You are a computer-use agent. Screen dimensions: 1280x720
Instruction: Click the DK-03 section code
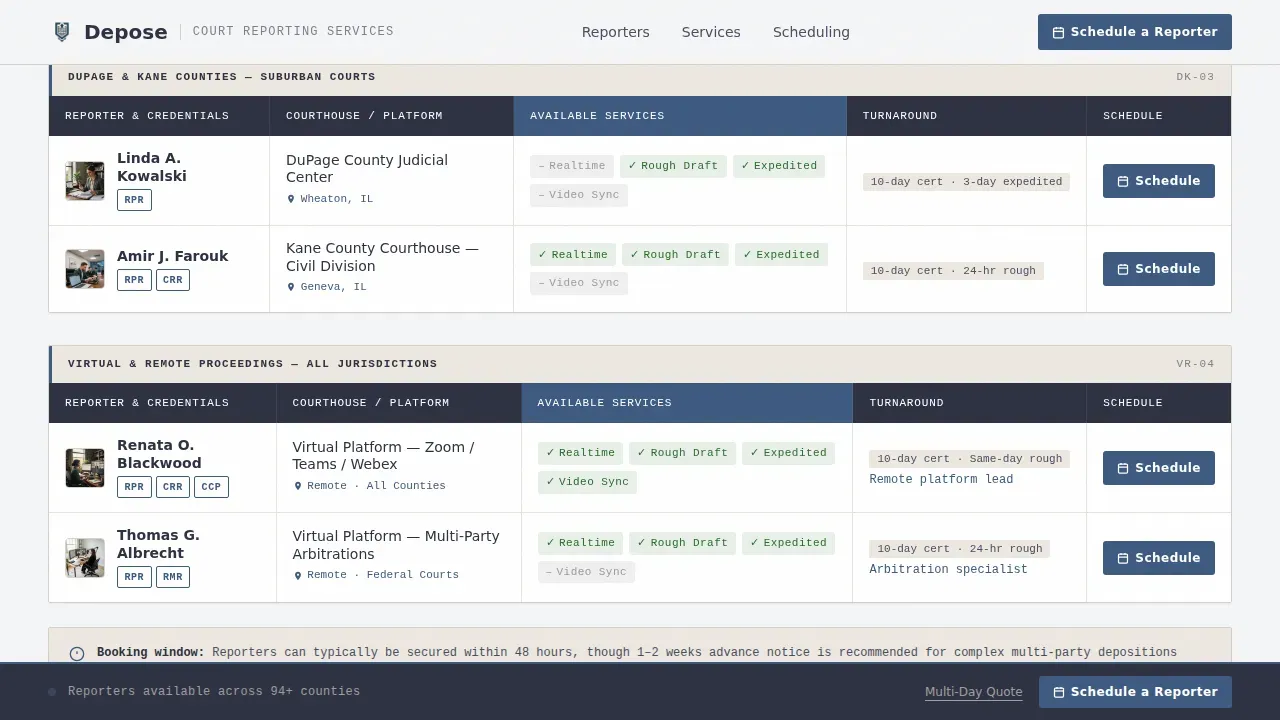(1195, 77)
